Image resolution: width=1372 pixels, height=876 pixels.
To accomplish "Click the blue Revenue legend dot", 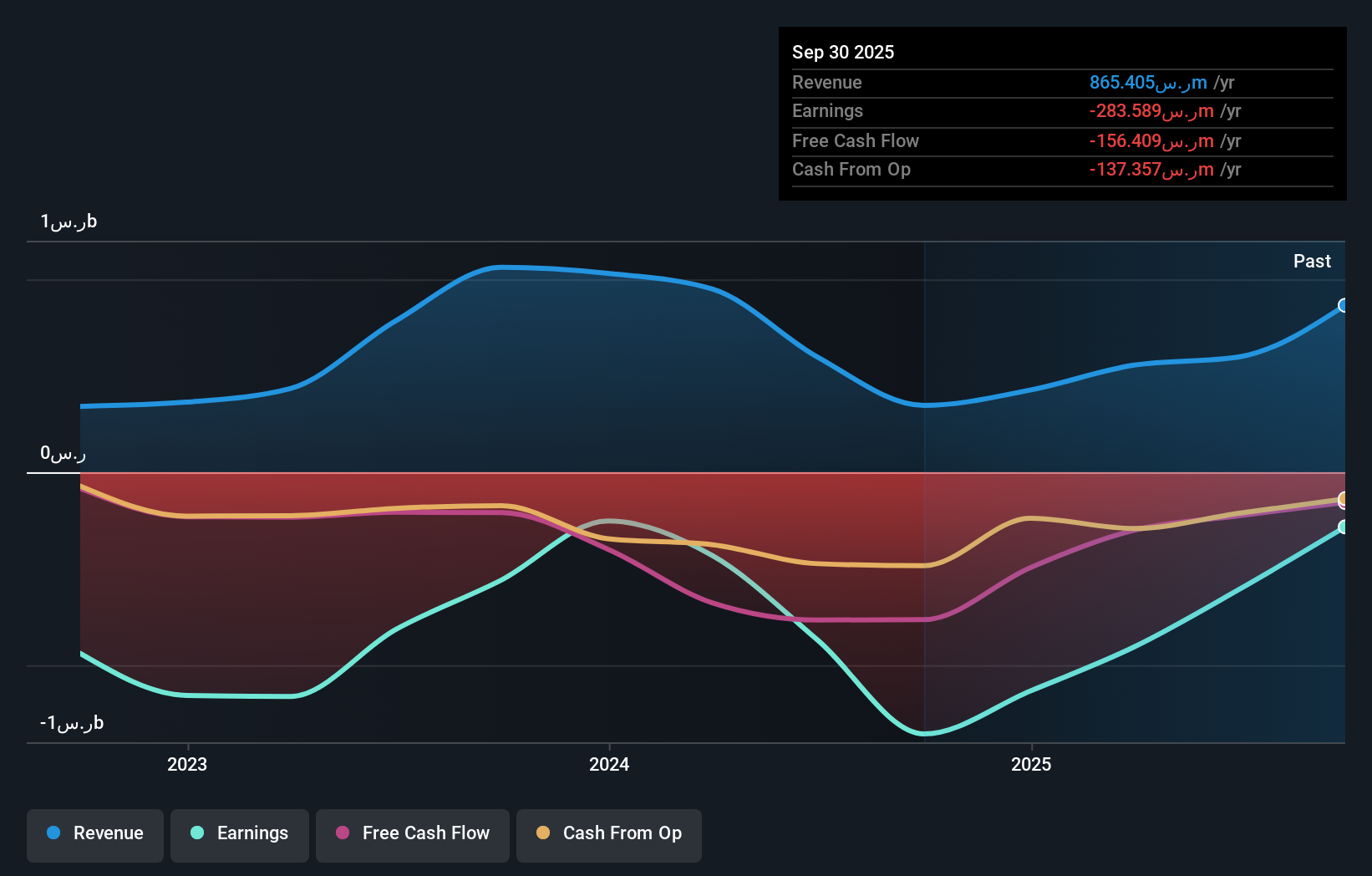I will [x=52, y=833].
